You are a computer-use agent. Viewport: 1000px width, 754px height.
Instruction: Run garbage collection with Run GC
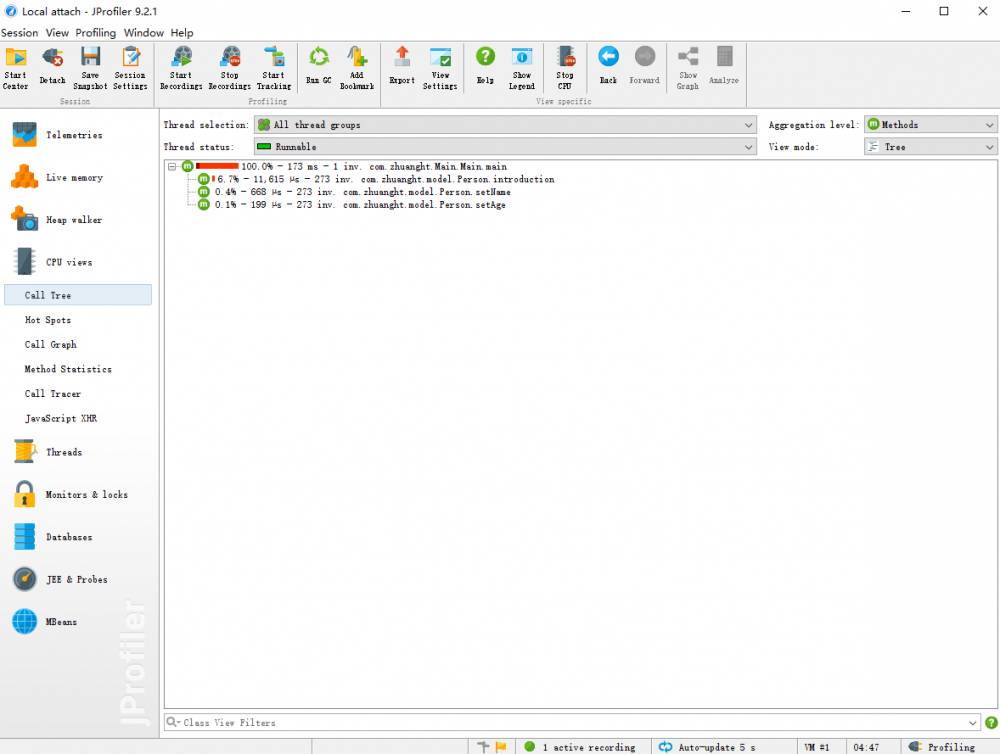click(x=319, y=66)
